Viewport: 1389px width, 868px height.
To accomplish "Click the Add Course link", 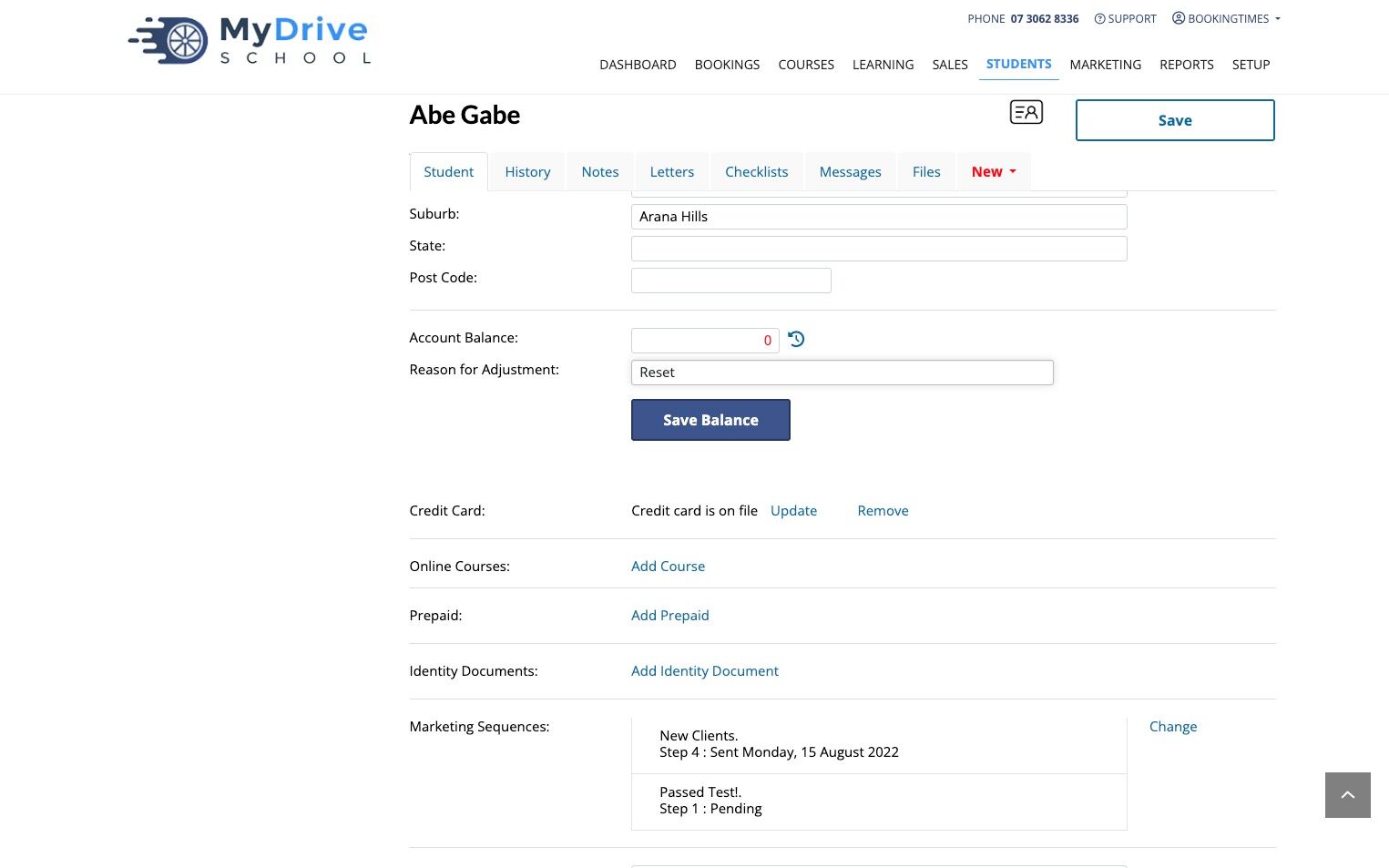I will (x=668, y=567).
